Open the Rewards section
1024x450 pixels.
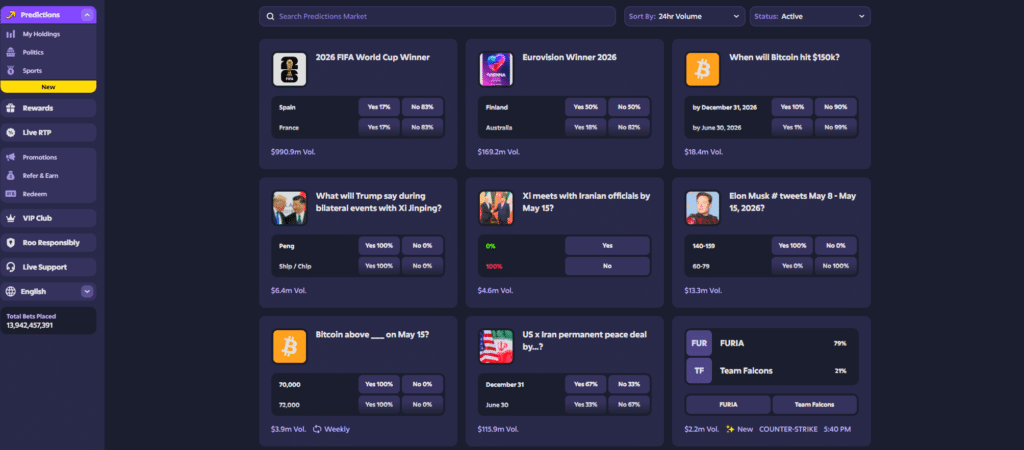pyautogui.click(x=48, y=108)
